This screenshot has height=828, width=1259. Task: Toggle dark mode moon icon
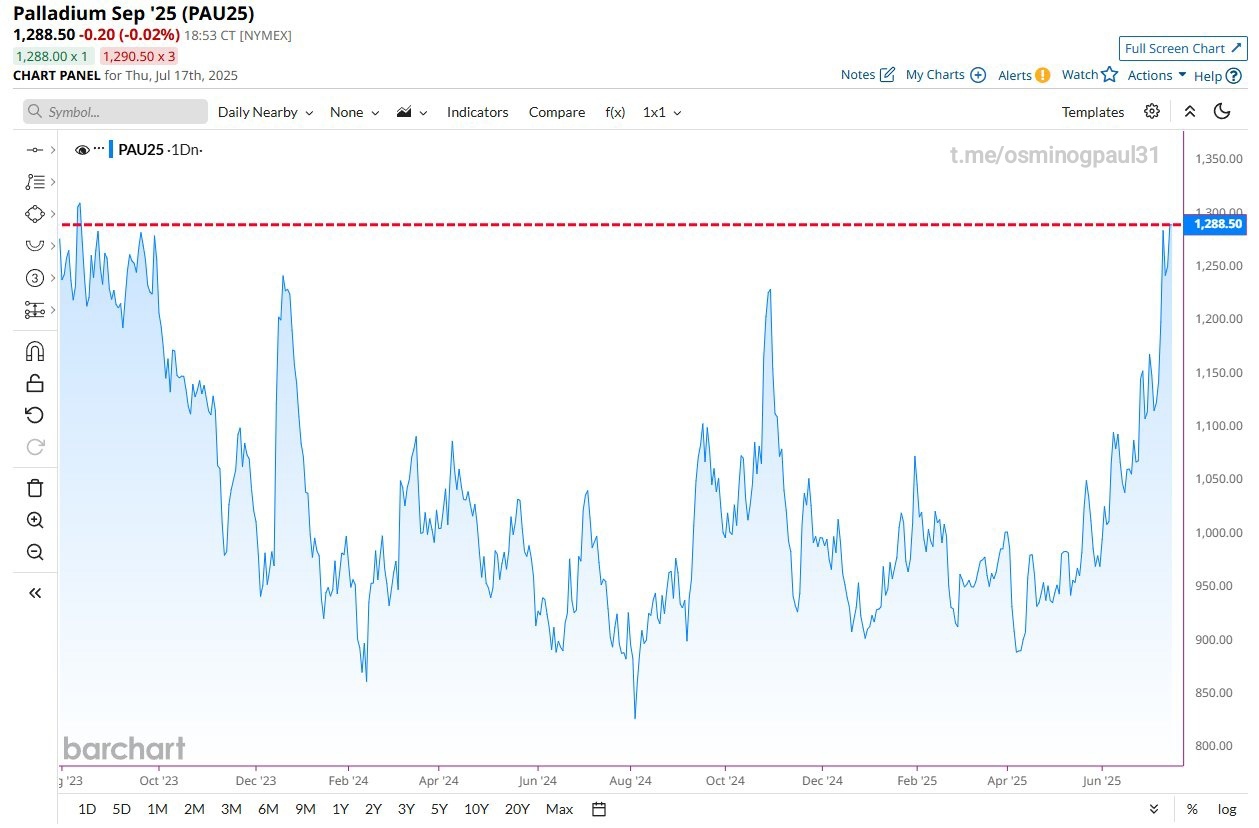click(x=1222, y=112)
